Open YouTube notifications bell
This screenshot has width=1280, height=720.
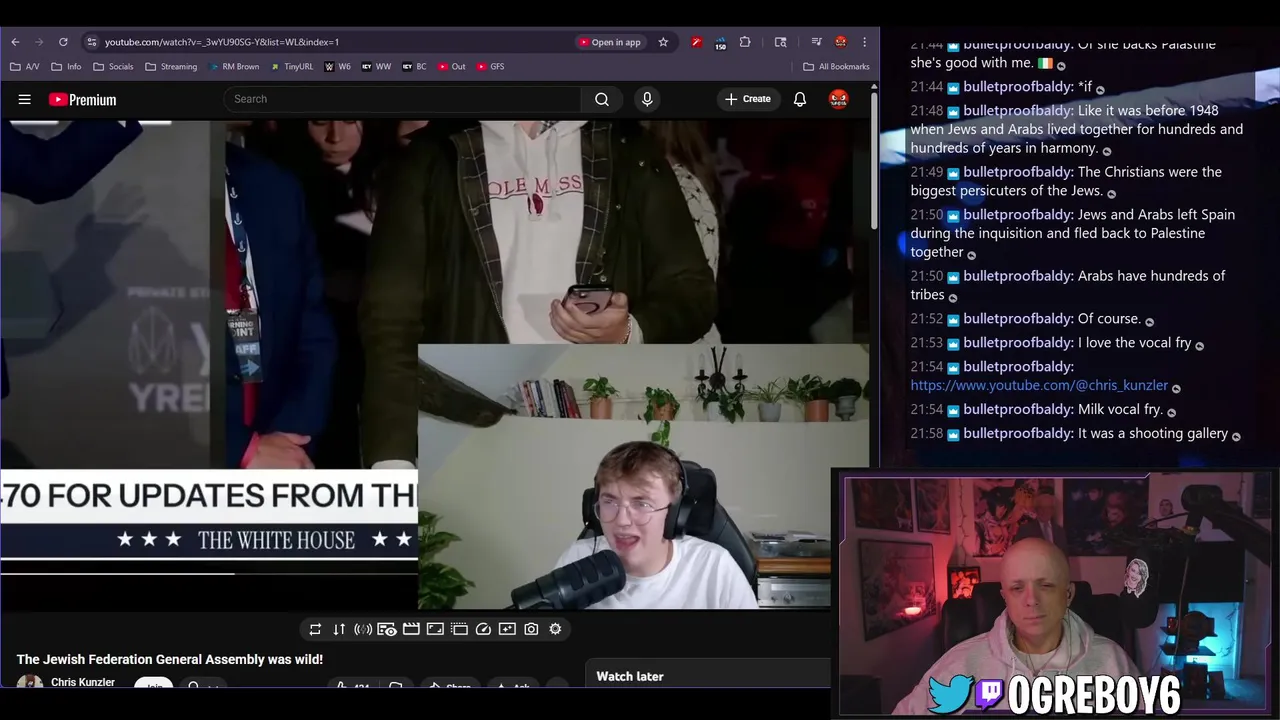[800, 99]
